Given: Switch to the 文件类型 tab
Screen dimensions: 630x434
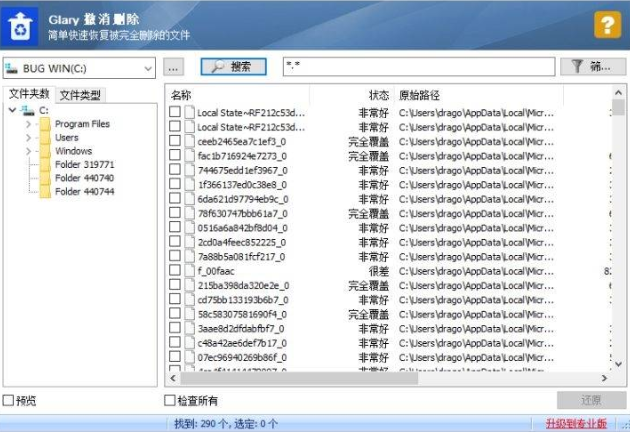Looking at the screenshot, I should 80,95.
